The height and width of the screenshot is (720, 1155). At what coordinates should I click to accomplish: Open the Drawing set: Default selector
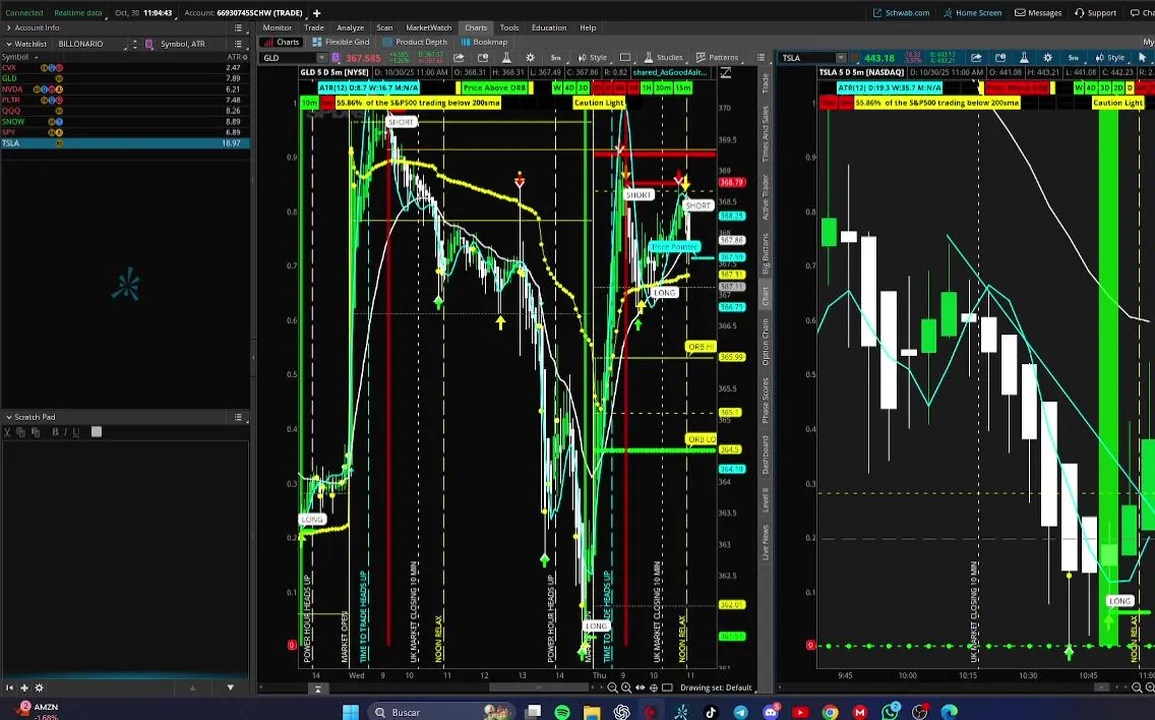point(716,688)
